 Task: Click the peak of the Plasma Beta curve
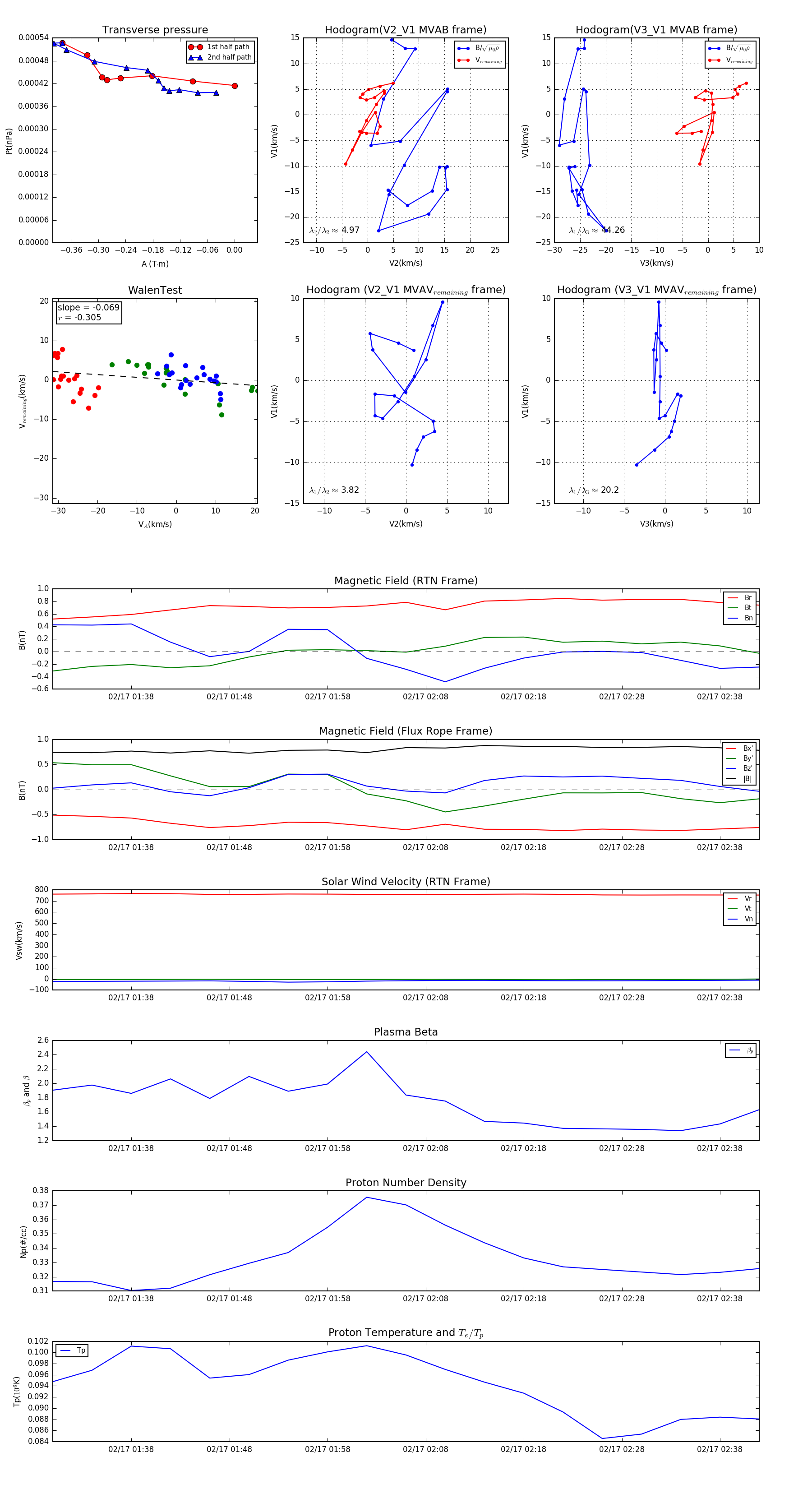tap(366, 1052)
